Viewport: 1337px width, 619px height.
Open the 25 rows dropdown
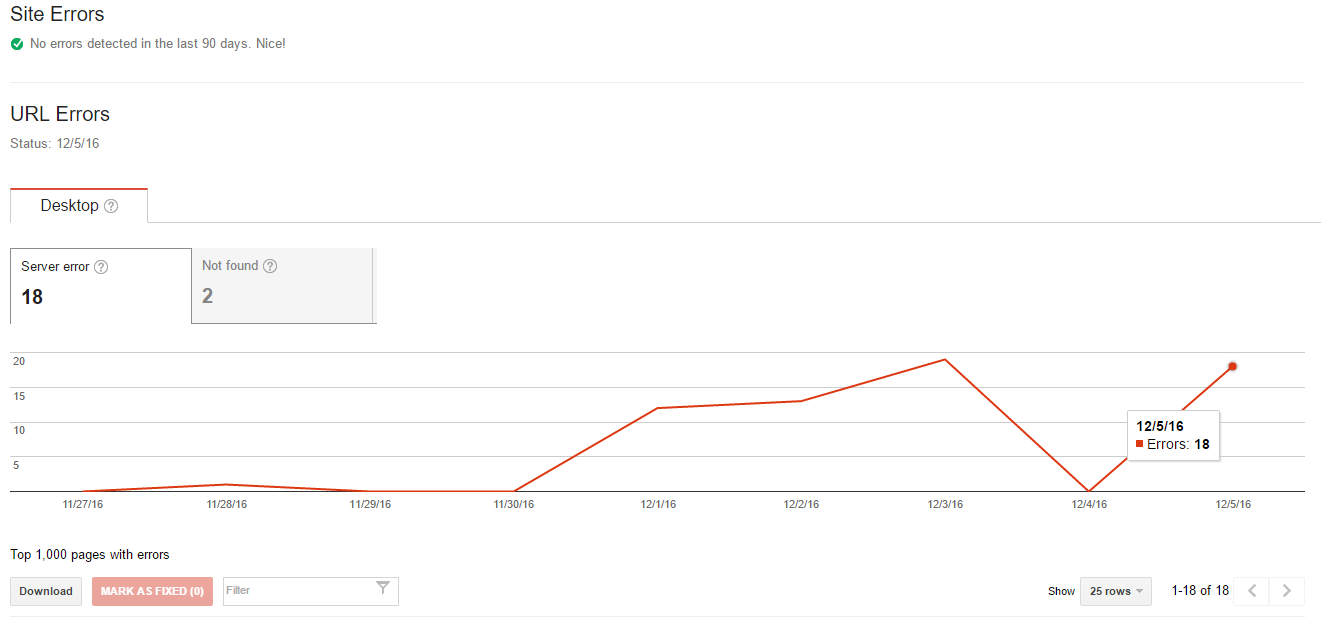[x=1116, y=591]
